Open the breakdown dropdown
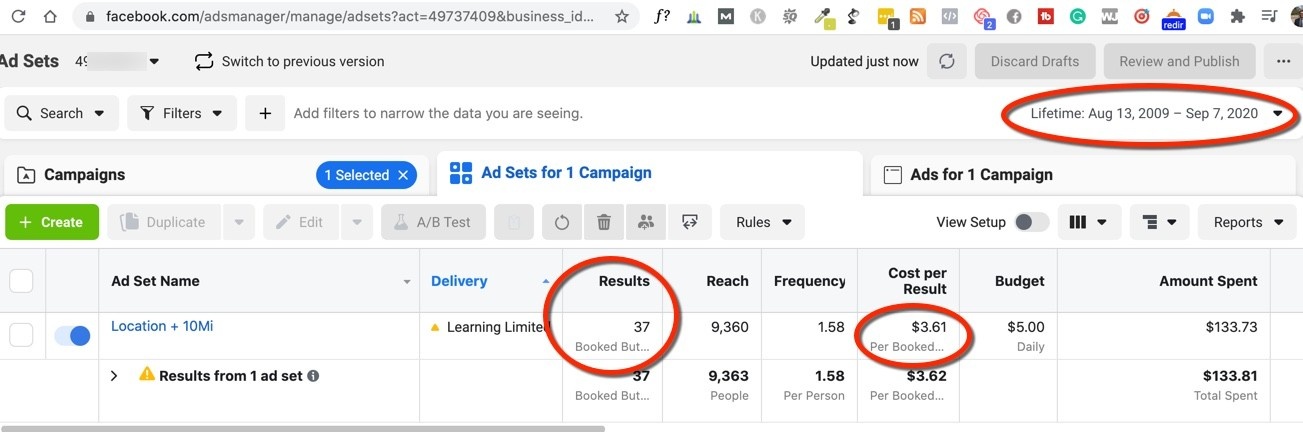The image size is (1303, 432). (1158, 222)
